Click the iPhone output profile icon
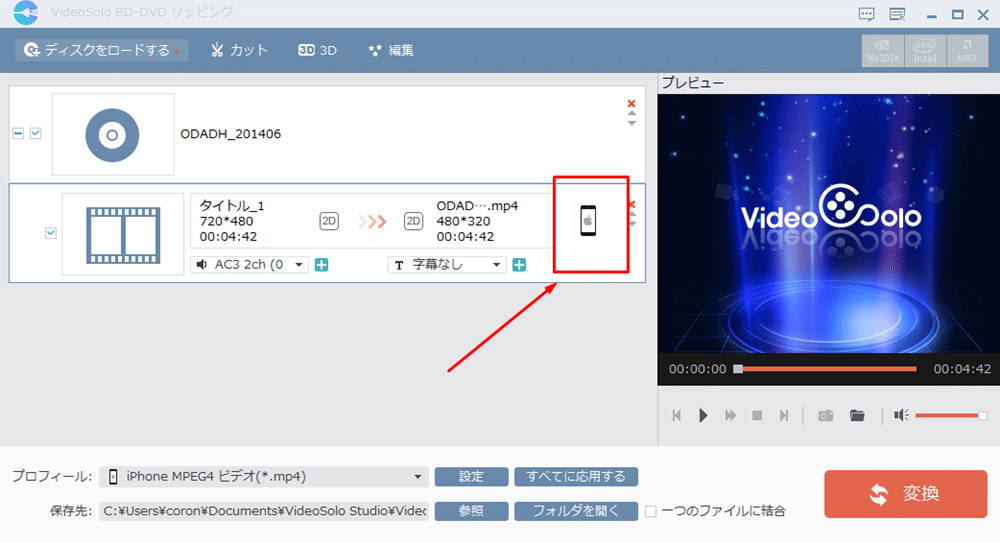1000x543 pixels. click(588, 221)
